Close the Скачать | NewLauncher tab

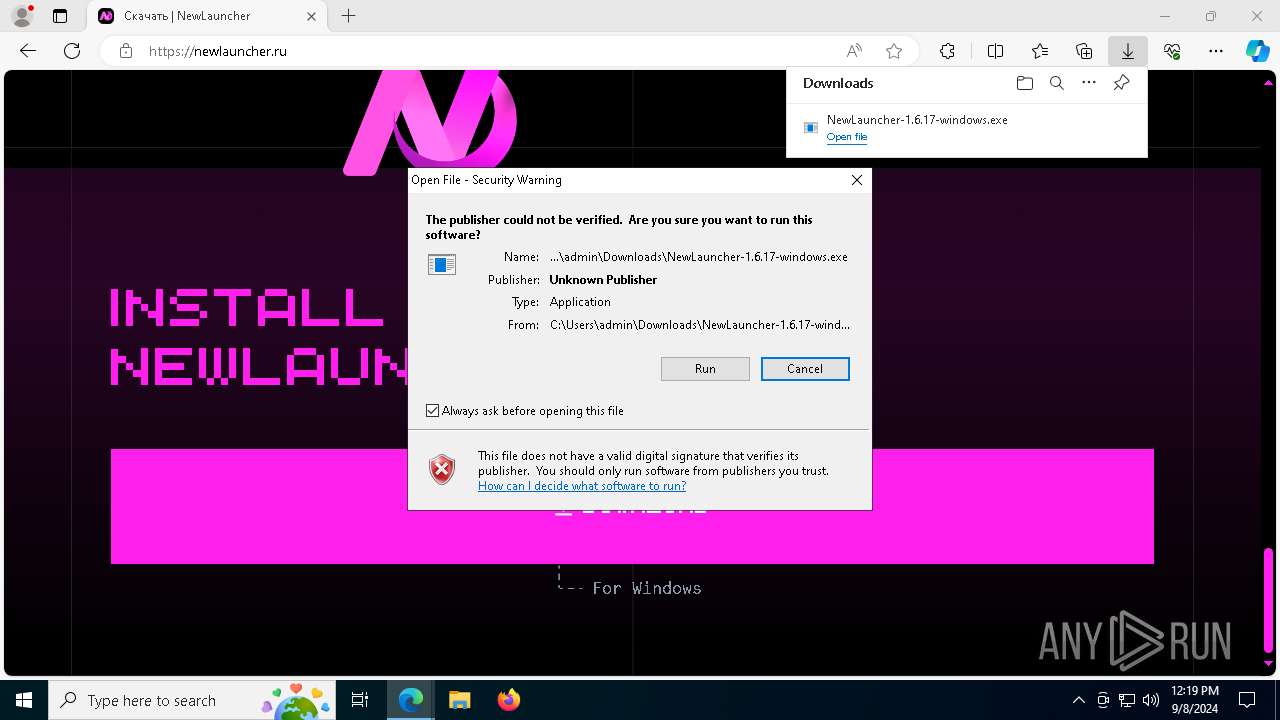tap(312, 16)
